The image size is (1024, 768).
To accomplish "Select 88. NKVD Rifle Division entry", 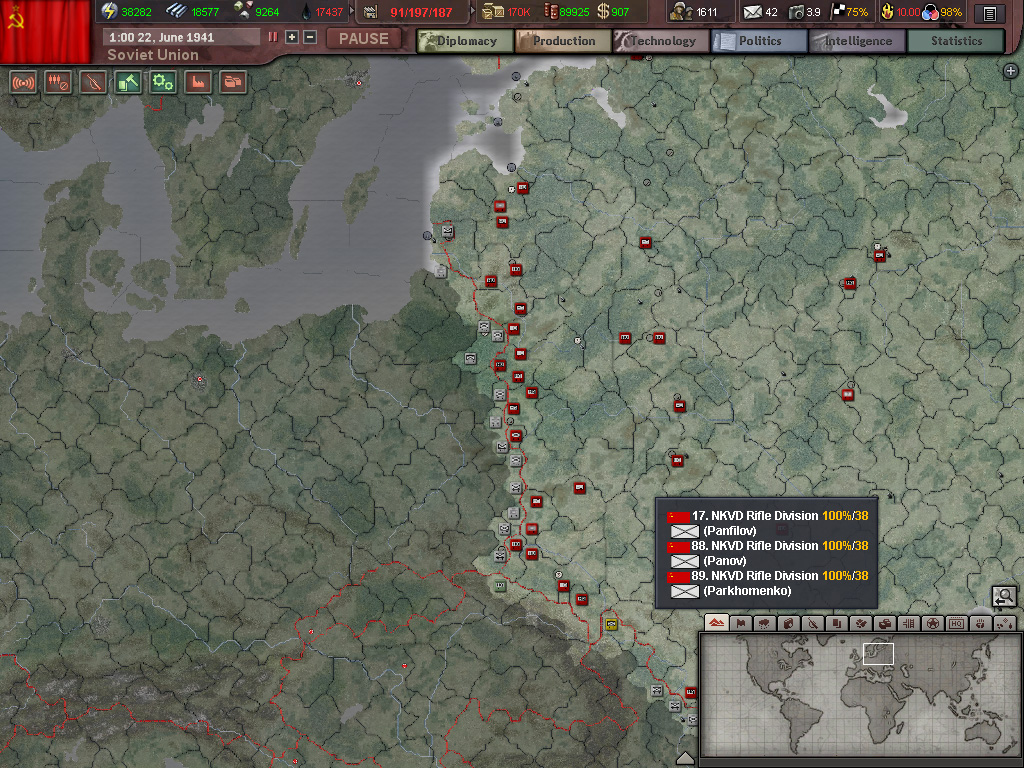I will point(767,545).
